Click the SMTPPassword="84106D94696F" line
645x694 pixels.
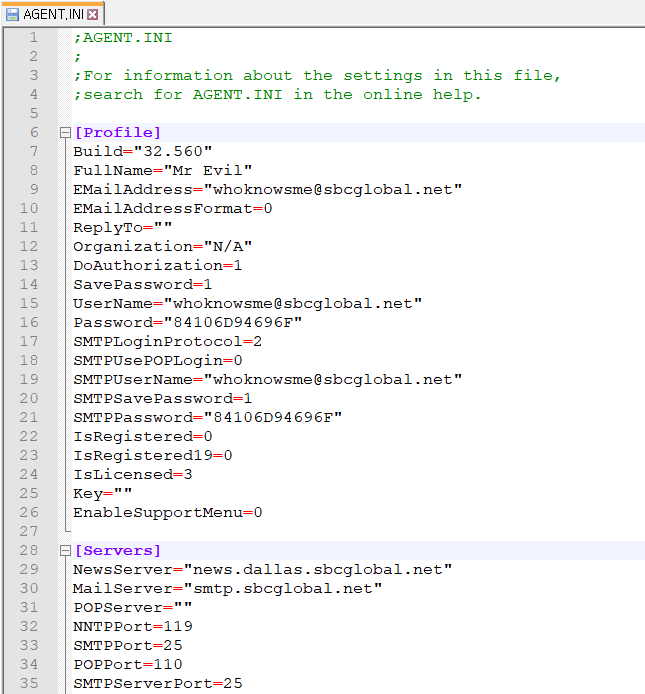208,417
